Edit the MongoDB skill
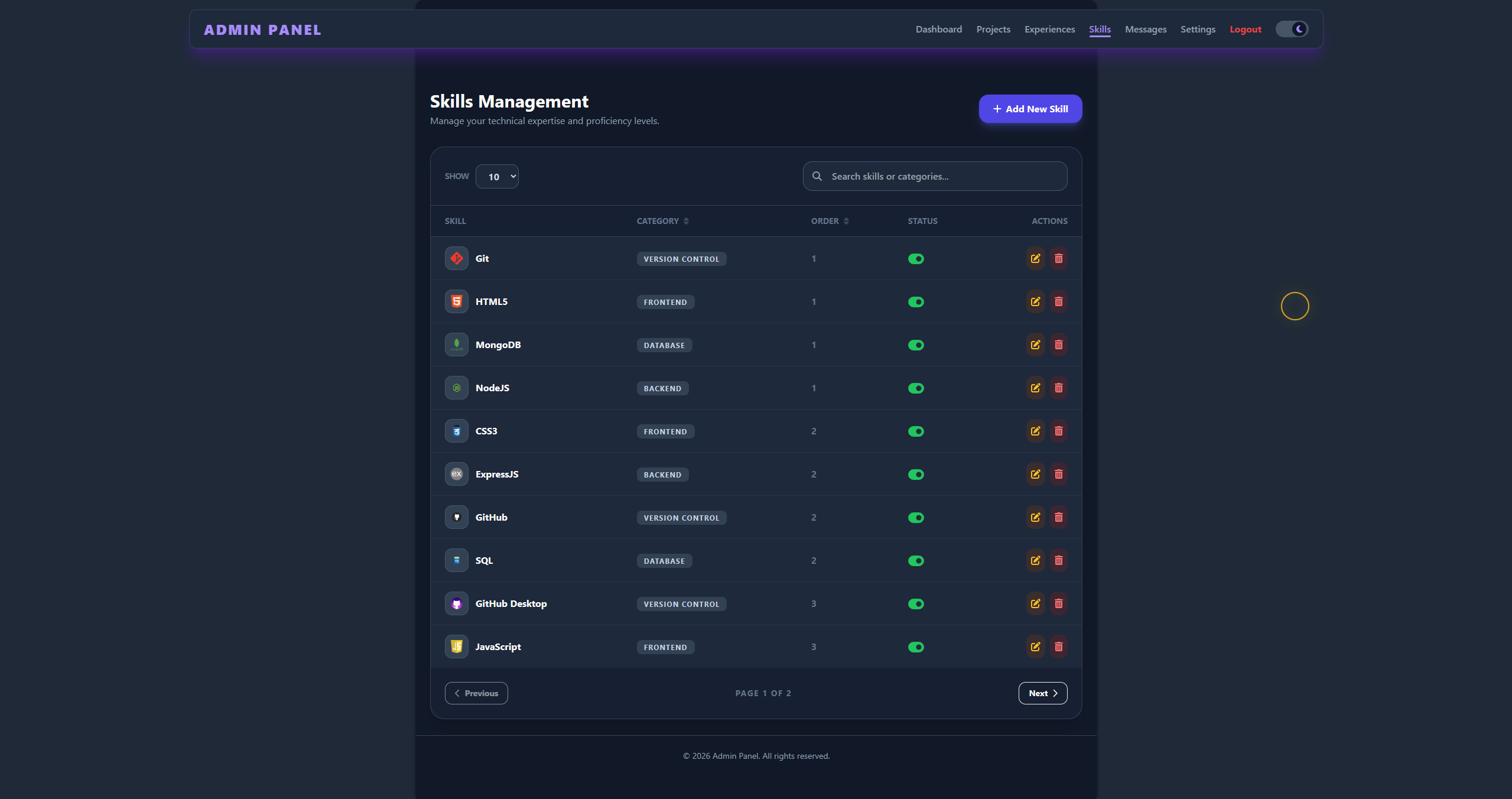1512x799 pixels. click(1035, 345)
